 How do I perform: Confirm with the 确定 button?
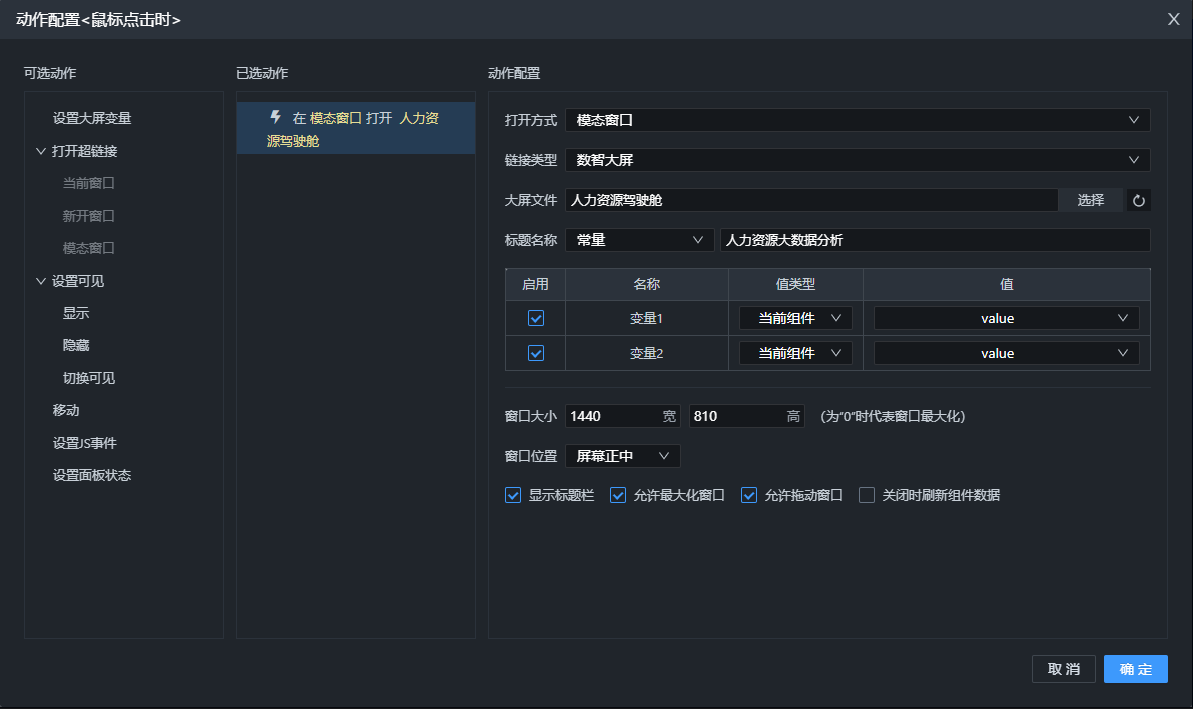(x=1135, y=669)
